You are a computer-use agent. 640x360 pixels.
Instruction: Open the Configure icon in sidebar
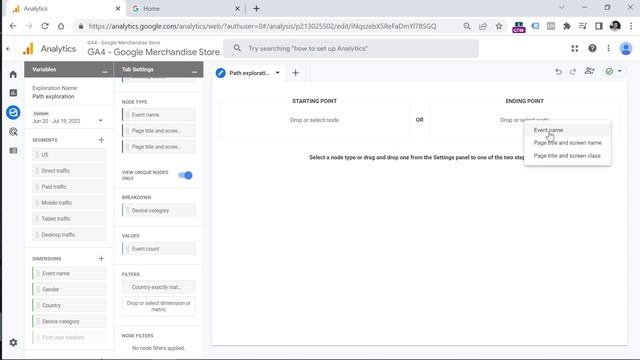[x=13, y=151]
